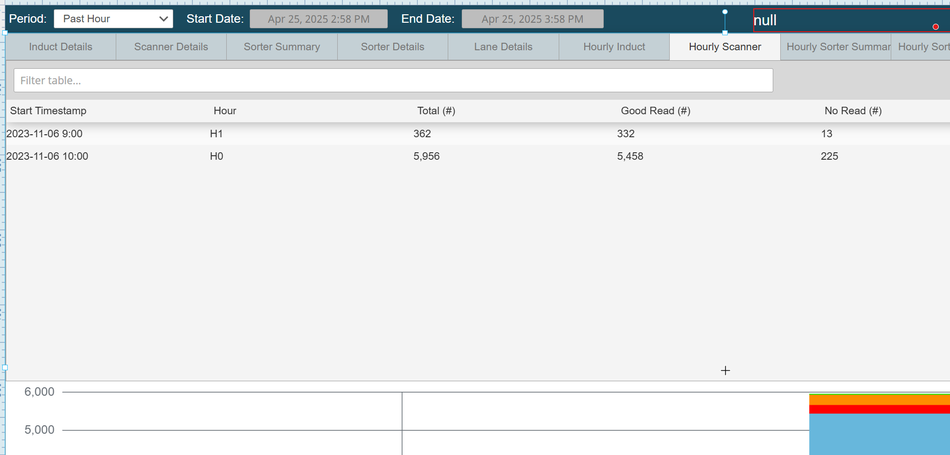The image size is (950, 455).
Task: Click the red dot on null label
Action: click(936, 27)
